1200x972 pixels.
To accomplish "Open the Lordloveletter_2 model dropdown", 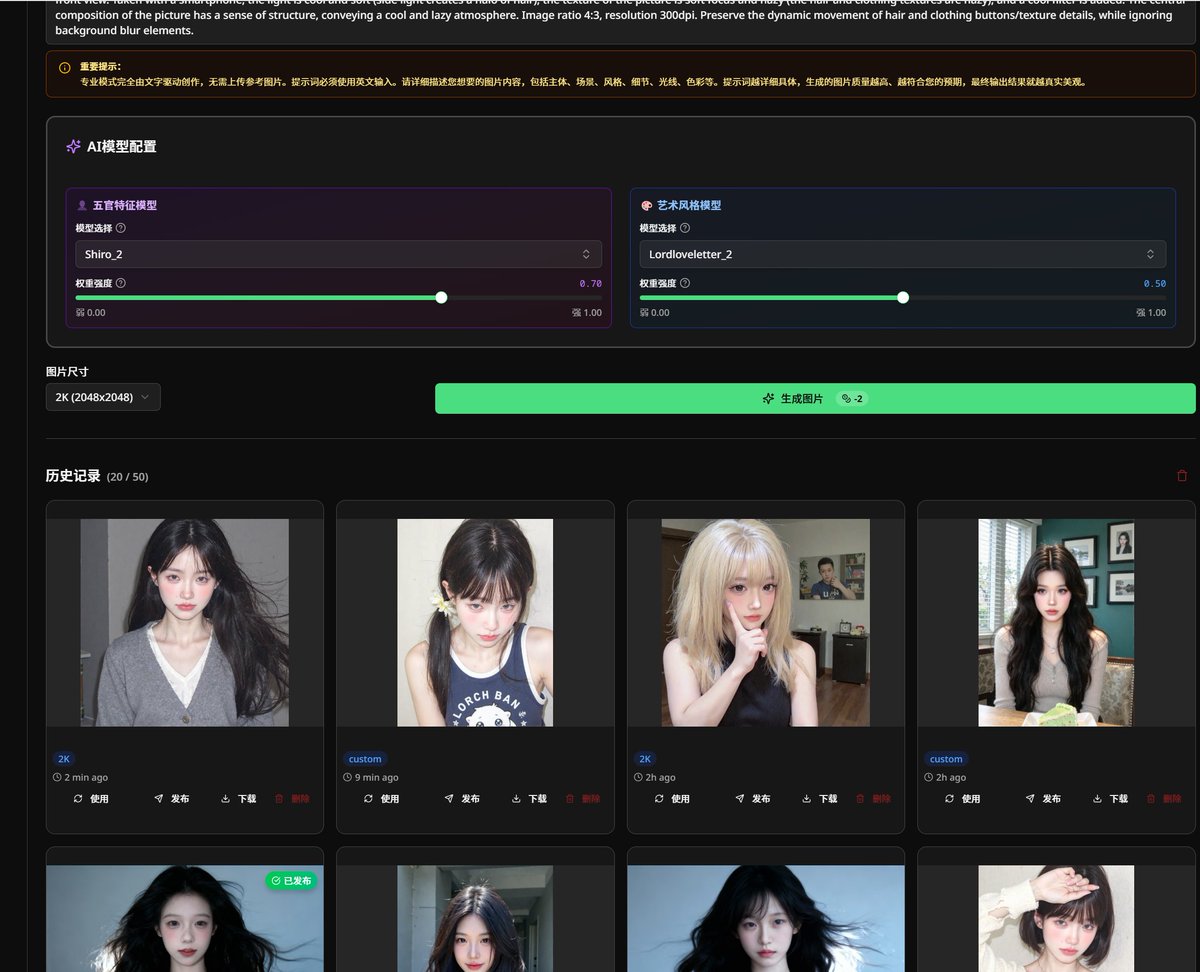I will 903,254.
